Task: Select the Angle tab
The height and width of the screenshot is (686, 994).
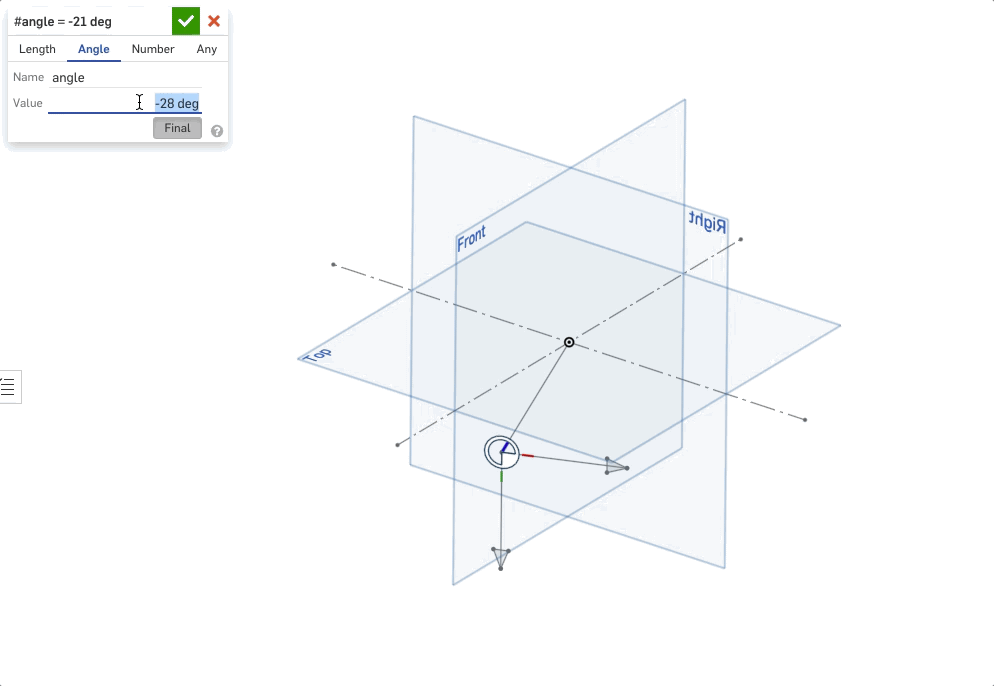Action: (x=94, y=49)
